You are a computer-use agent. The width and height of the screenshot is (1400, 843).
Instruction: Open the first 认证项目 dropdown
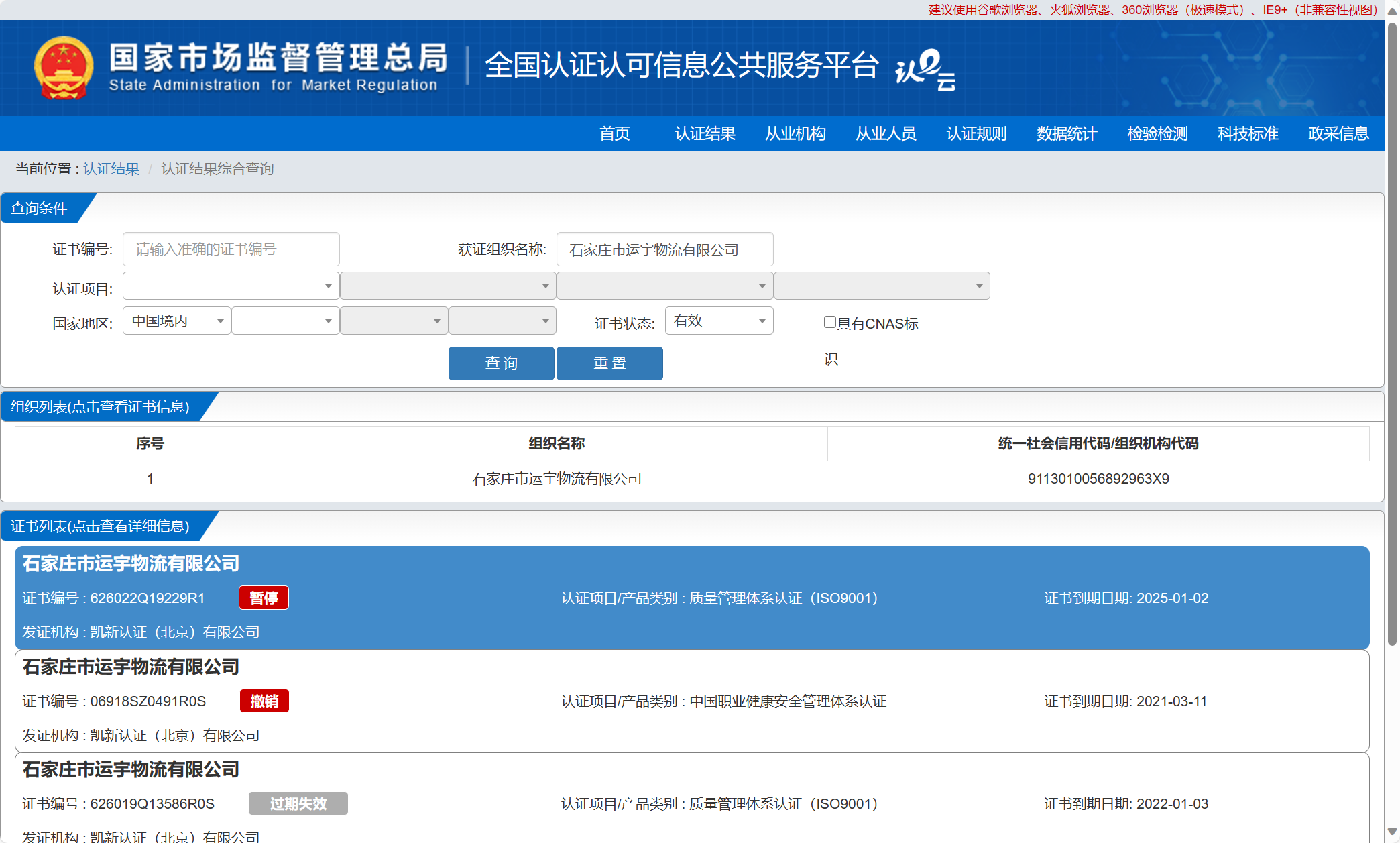pyautogui.click(x=231, y=286)
